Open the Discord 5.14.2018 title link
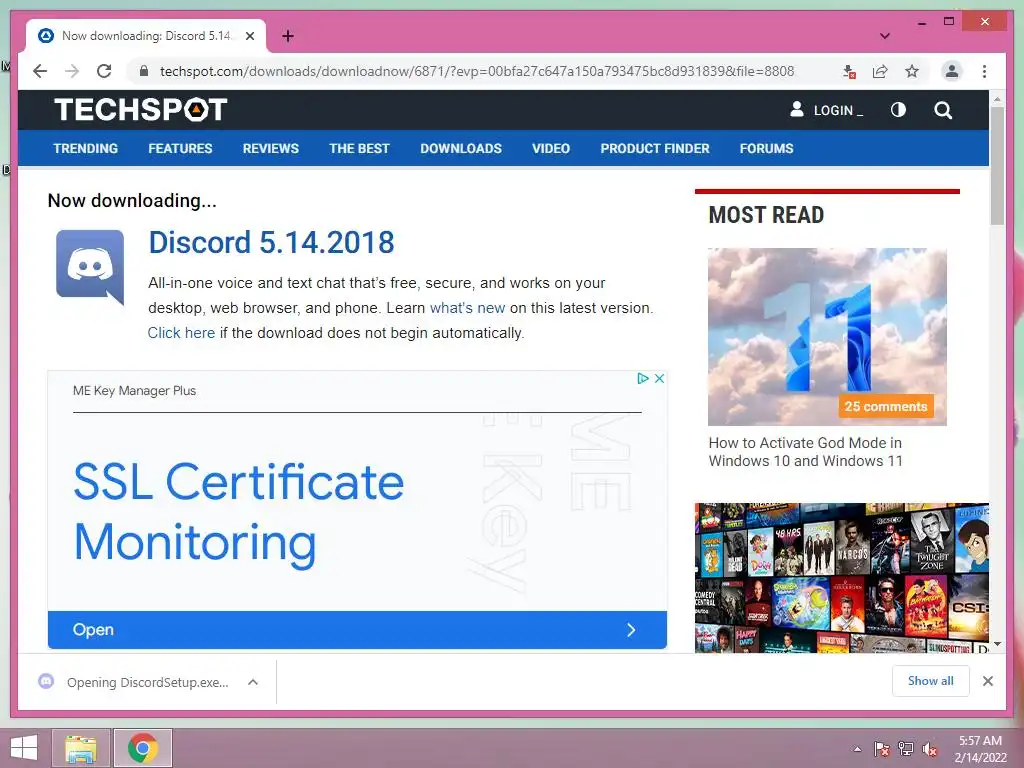 tap(272, 242)
